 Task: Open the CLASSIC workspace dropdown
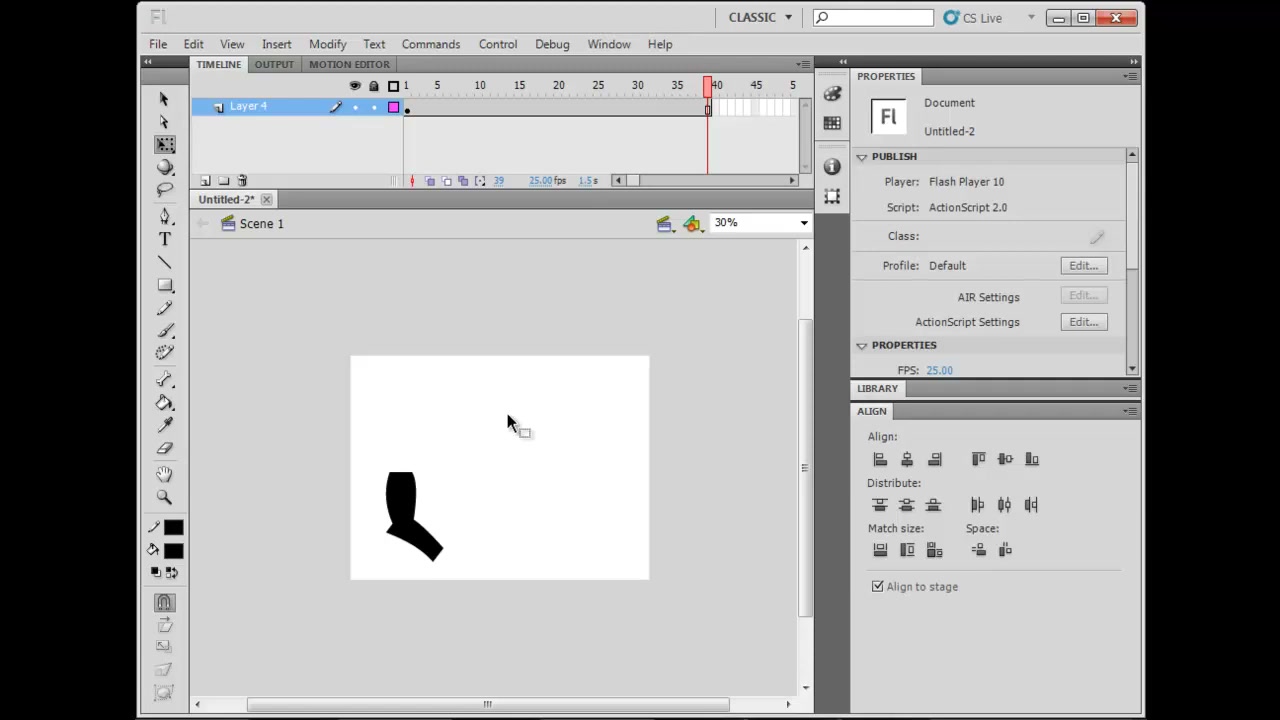pyautogui.click(x=760, y=17)
